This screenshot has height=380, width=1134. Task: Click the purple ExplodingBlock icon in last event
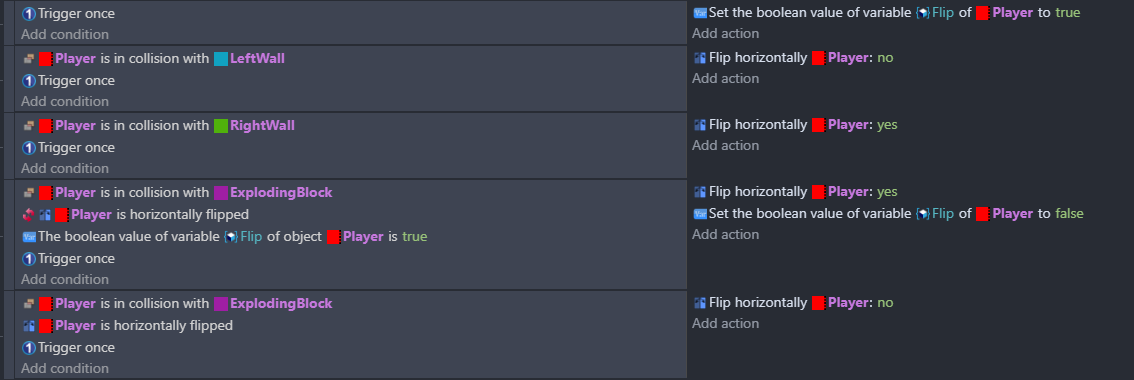[x=221, y=303]
